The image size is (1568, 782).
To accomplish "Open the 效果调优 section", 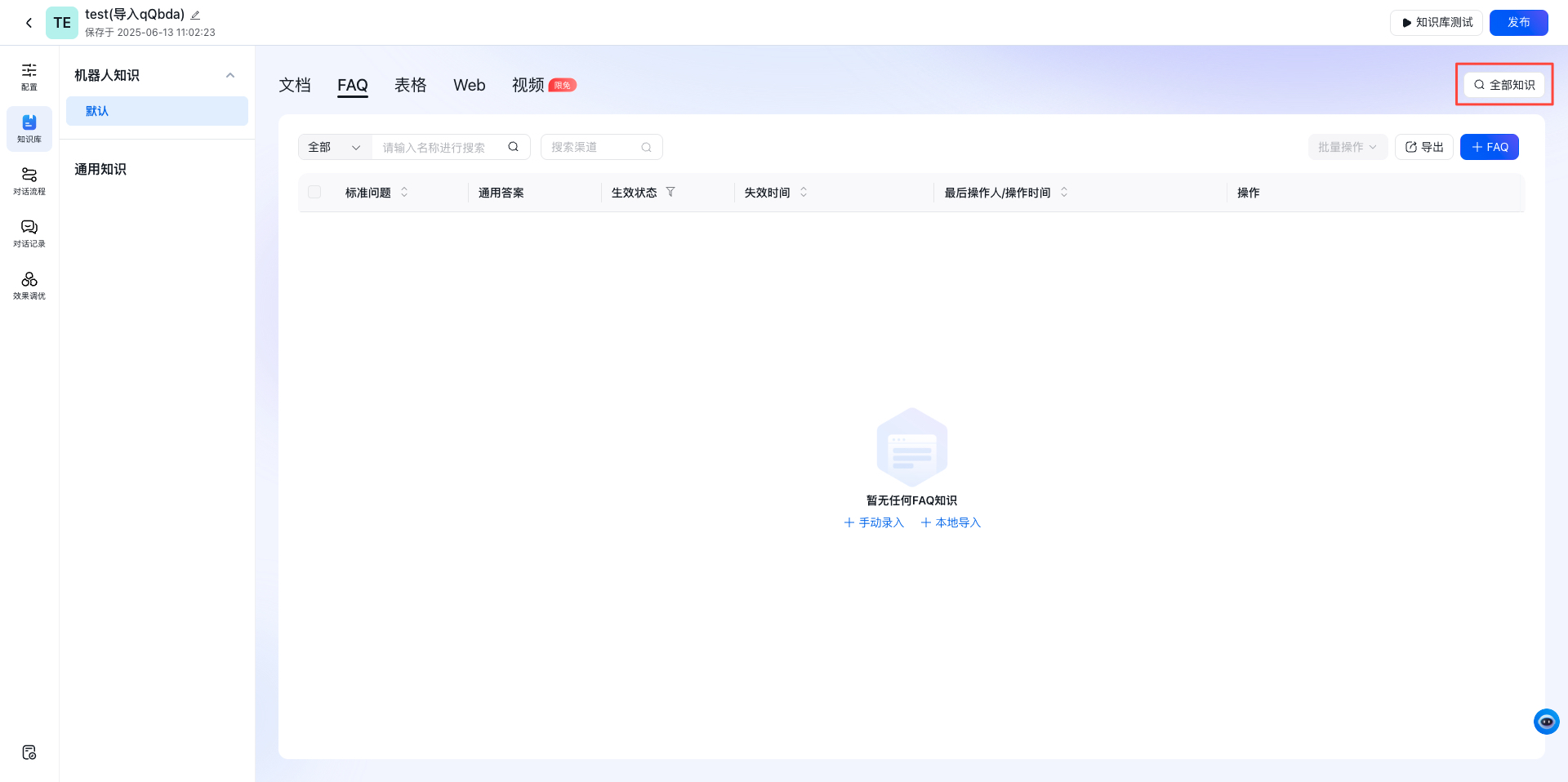I will click(x=29, y=286).
